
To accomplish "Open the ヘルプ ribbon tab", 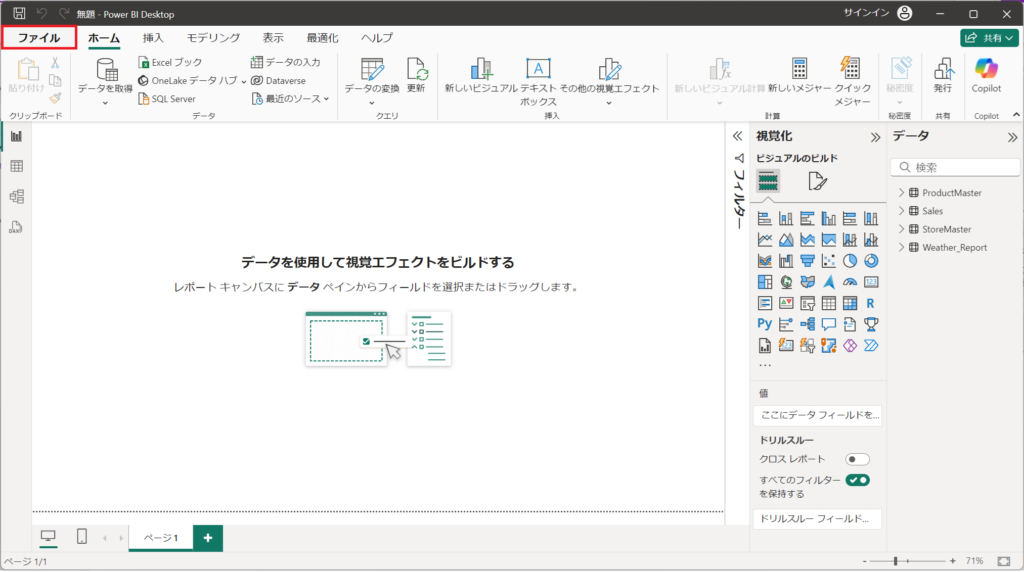I will tap(377, 38).
